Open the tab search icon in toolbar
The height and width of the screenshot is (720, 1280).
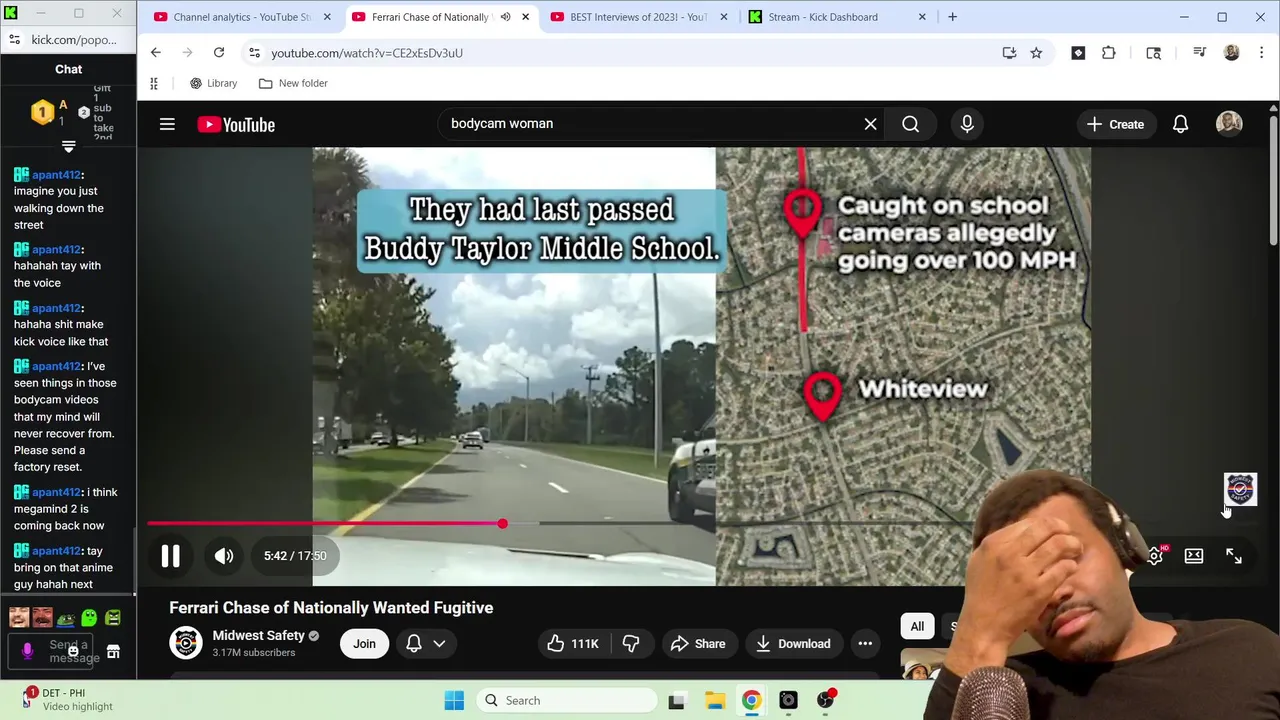click(1153, 53)
